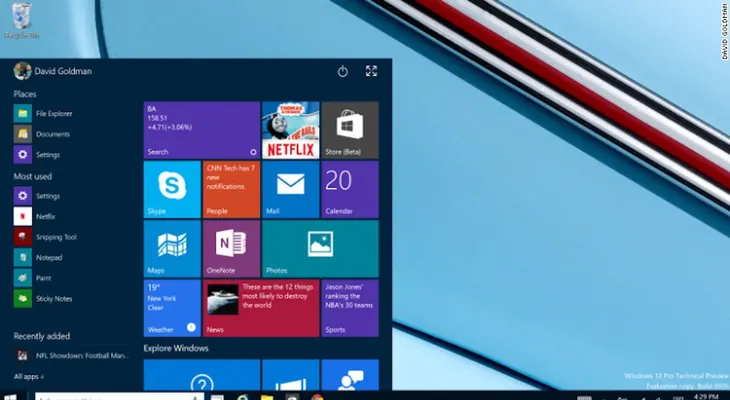This screenshot has height=400, width=730.
Task: Open the Calendar tile showing 20
Action: point(350,190)
